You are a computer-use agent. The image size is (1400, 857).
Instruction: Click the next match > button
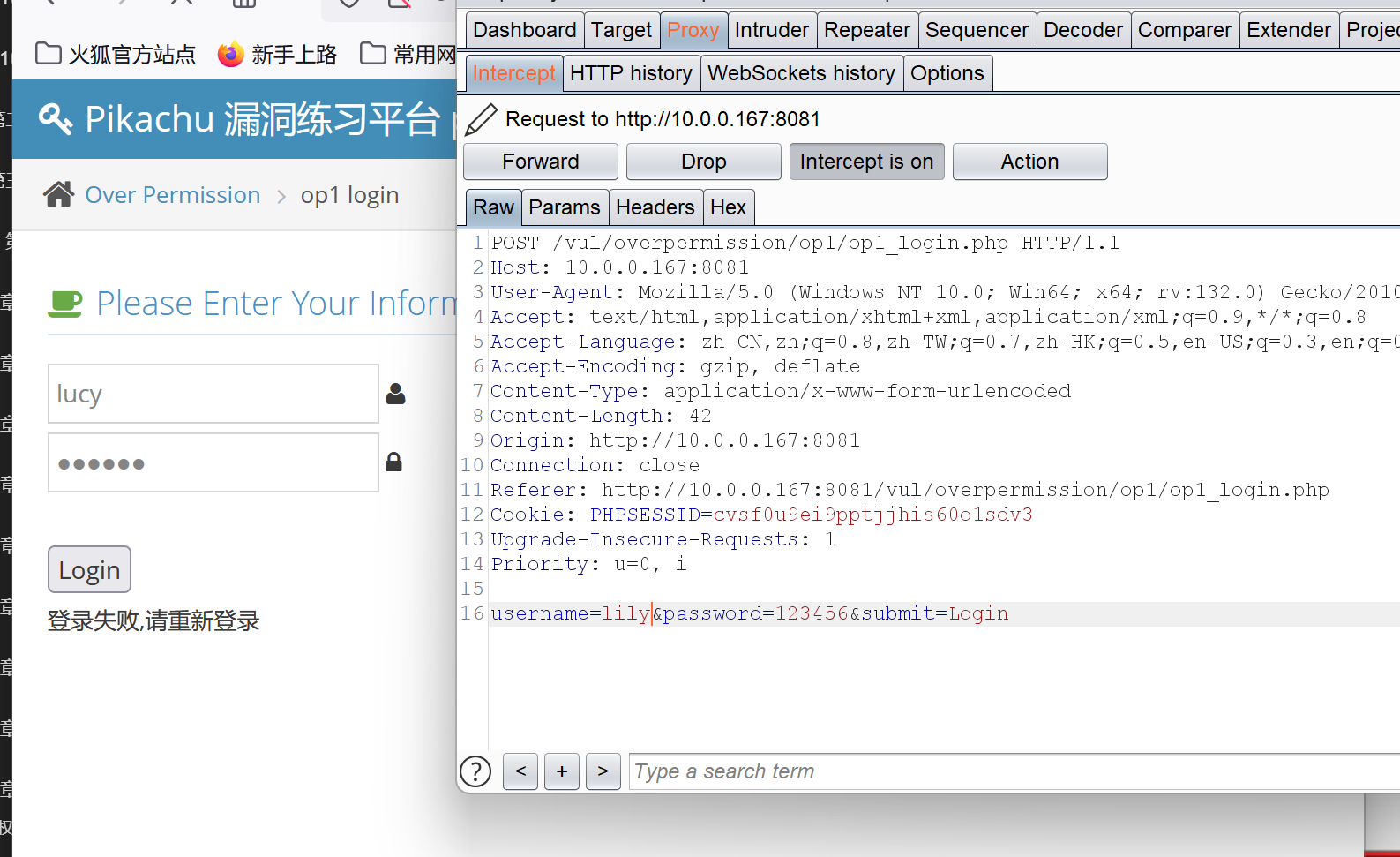tap(603, 771)
